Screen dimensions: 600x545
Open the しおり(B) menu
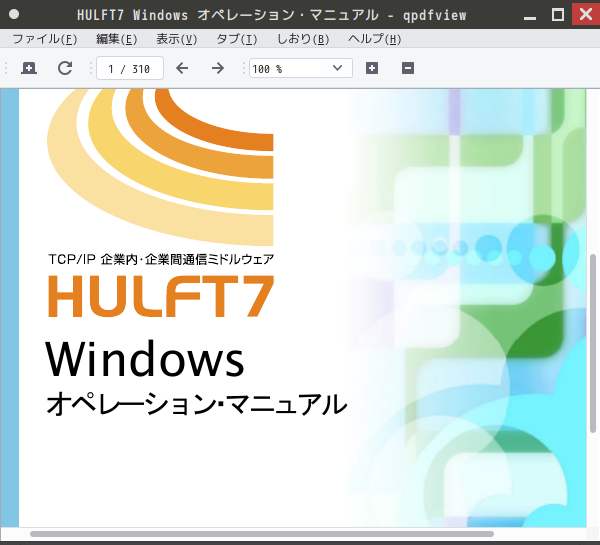[x=302, y=39]
